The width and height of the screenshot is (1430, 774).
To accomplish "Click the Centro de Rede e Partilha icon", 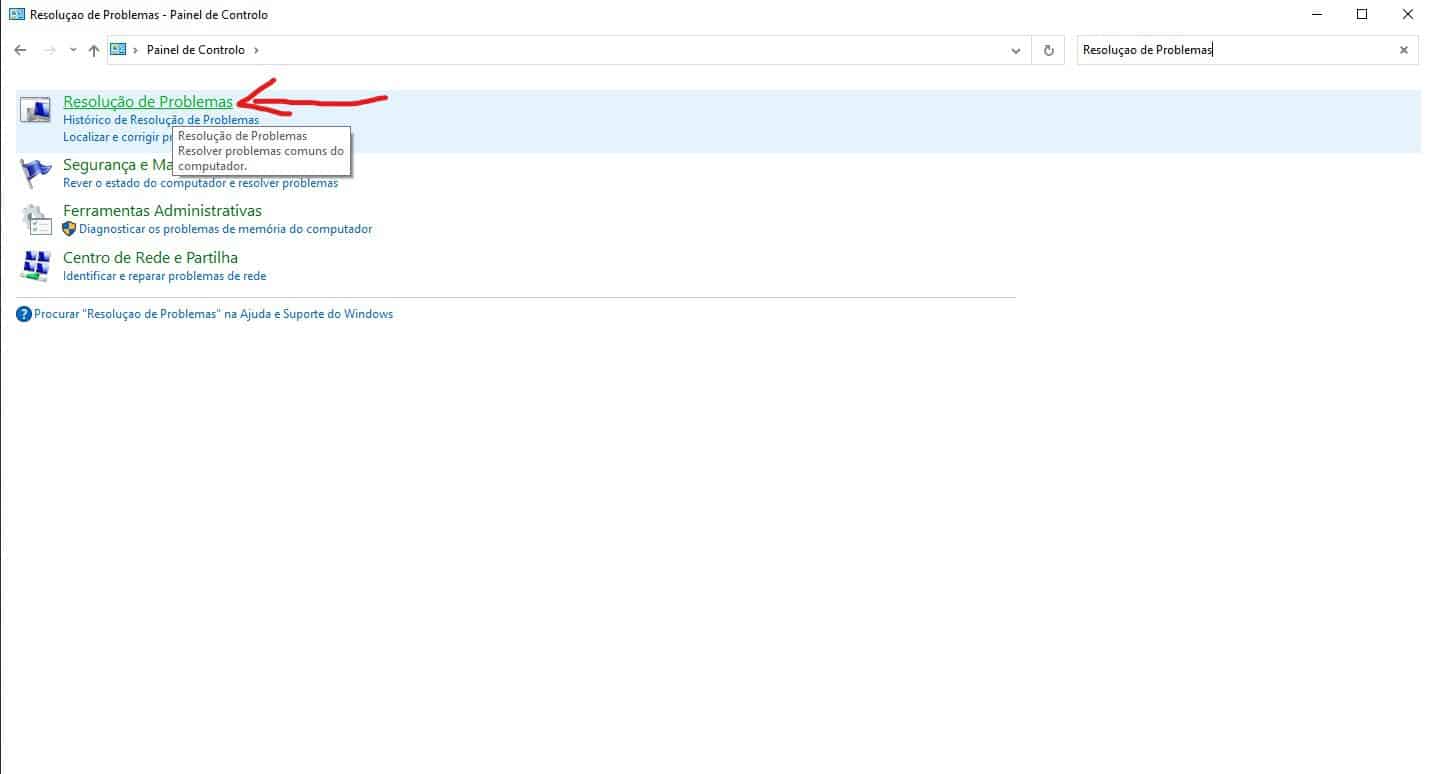I will click(35, 266).
